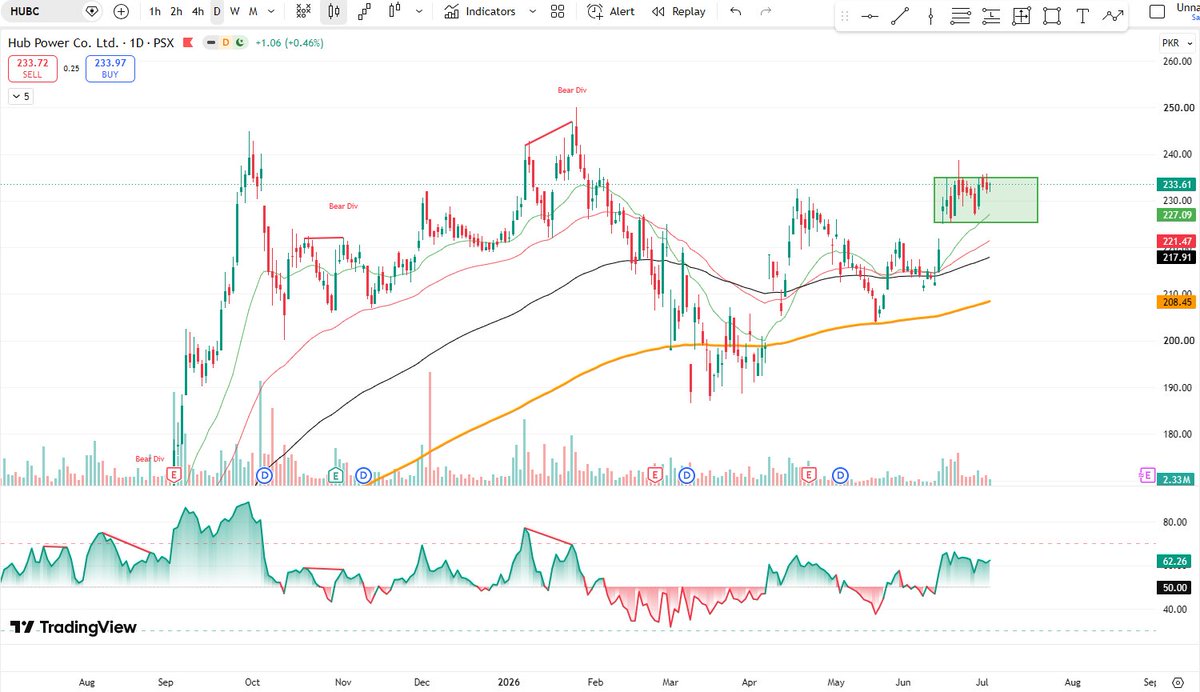Click the volume 2.33M label
Screen dimensions: 1200x692
(1176, 479)
